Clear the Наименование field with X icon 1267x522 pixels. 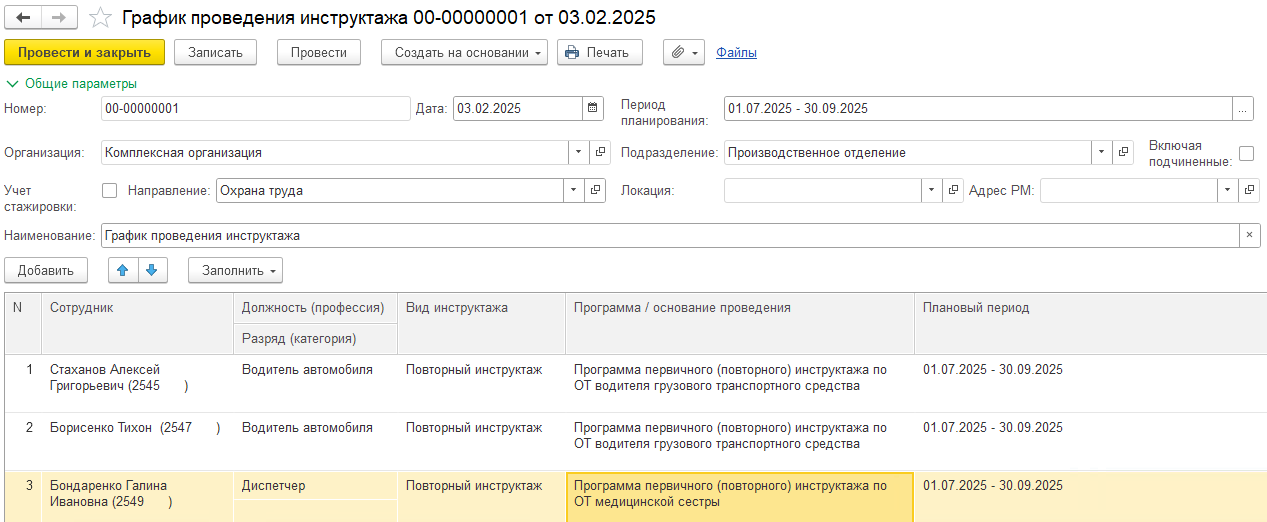(1249, 236)
